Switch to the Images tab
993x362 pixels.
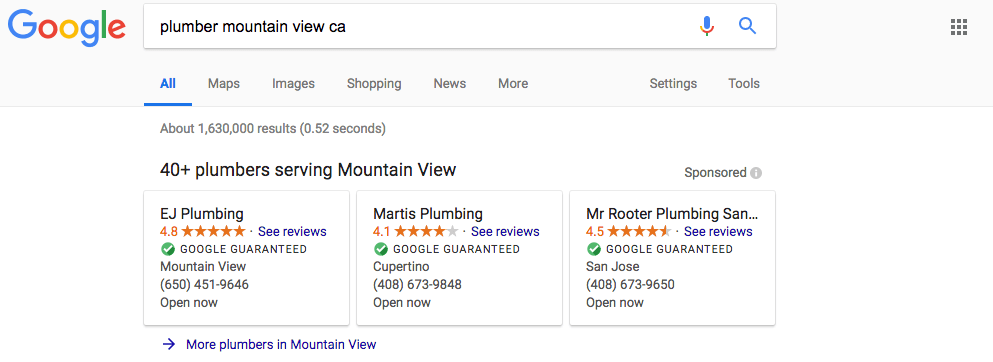click(x=293, y=84)
